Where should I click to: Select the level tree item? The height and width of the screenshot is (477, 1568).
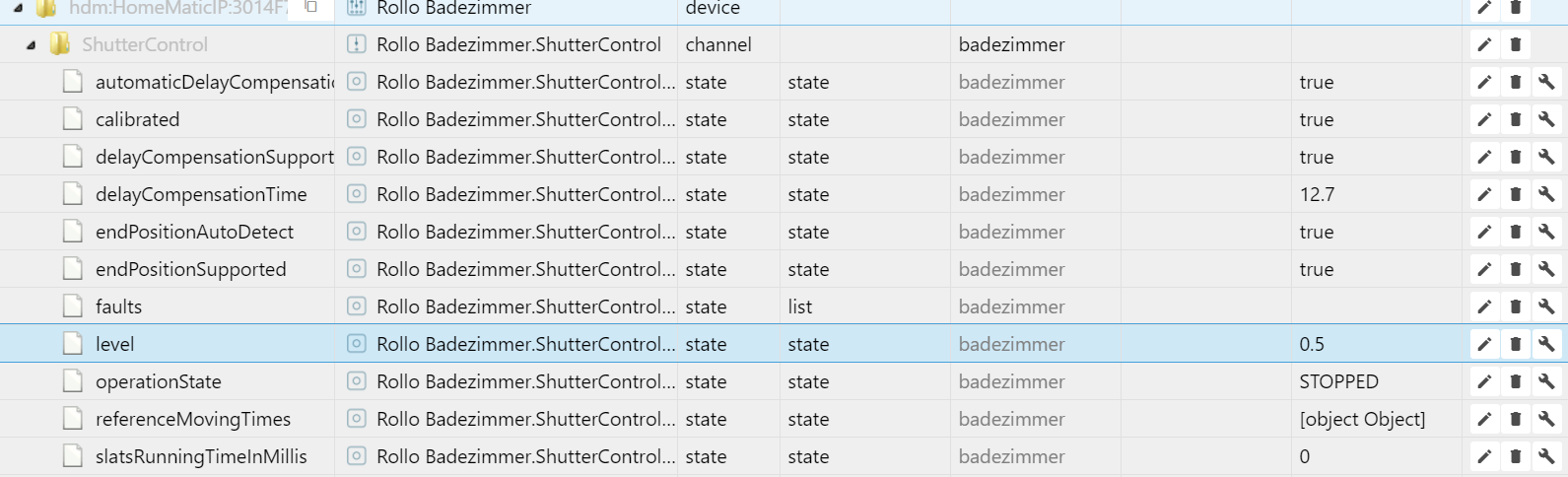click(x=114, y=344)
